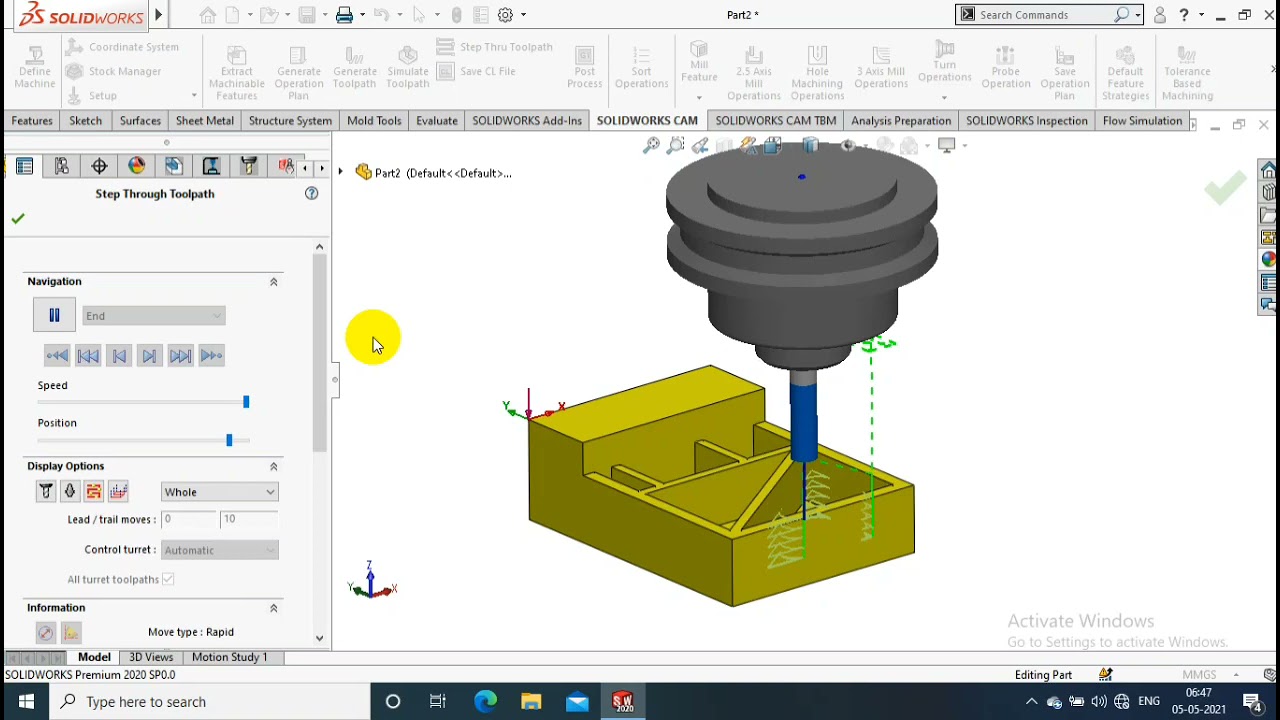Toggle tool holder display icon
Viewport: 1280px width, 720px height.
(x=70, y=491)
